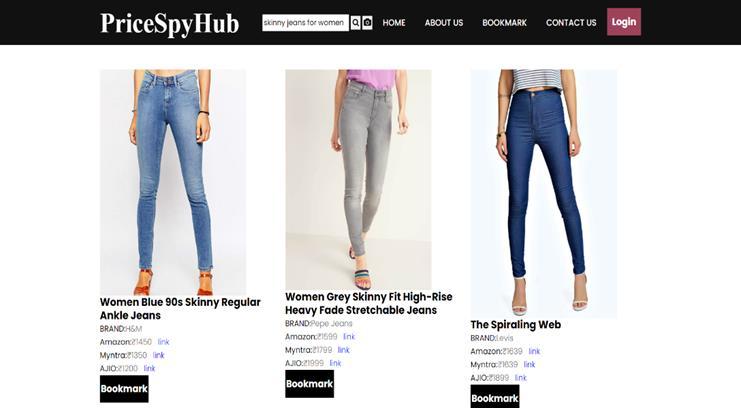Focus the skinny jeans search field
Screen dimensions: 741x408
(305, 23)
